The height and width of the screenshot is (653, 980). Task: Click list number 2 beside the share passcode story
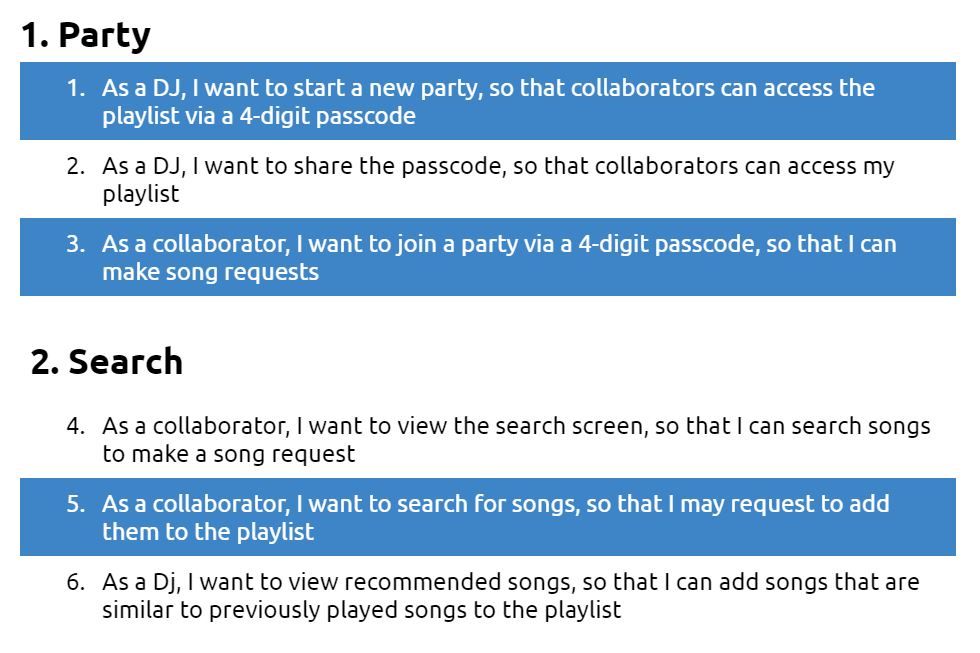(x=76, y=166)
